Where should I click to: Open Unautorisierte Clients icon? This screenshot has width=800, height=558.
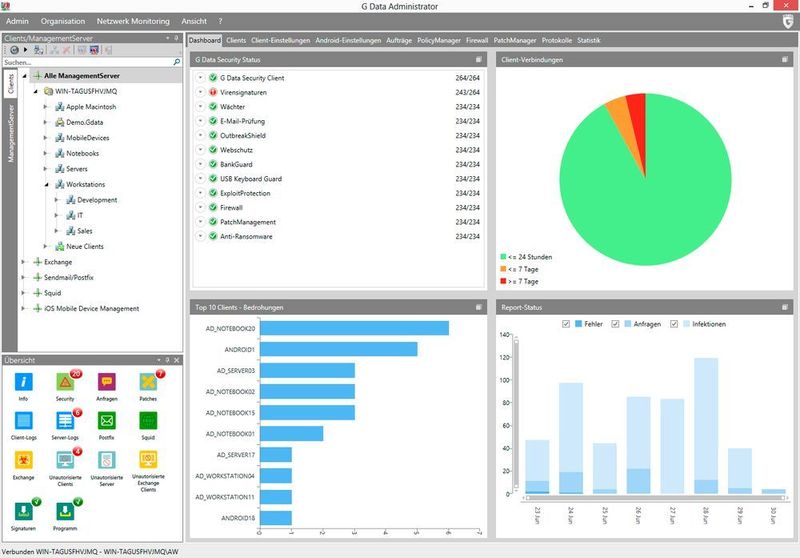coord(65,460)
